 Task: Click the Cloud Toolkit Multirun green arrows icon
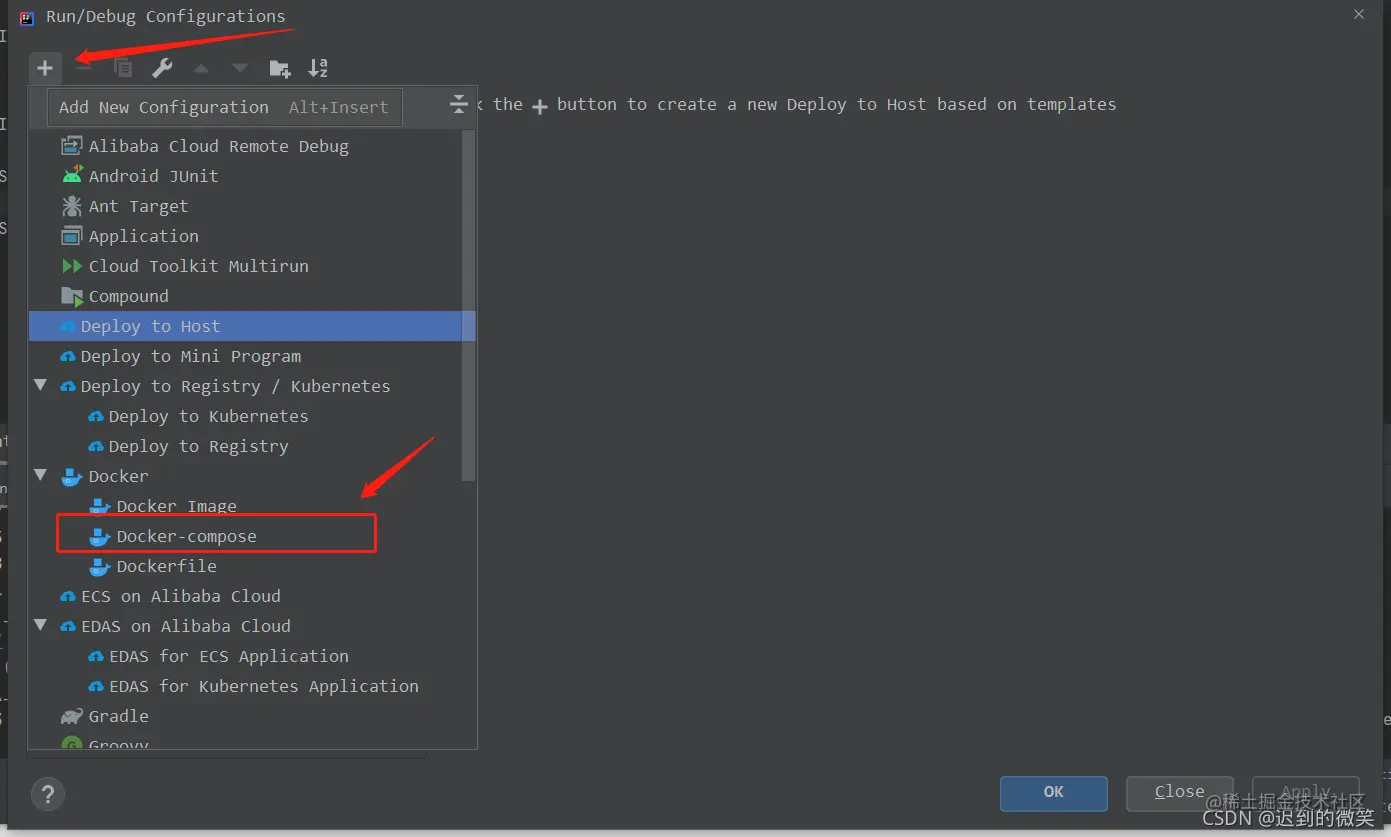tap(72, 266)
